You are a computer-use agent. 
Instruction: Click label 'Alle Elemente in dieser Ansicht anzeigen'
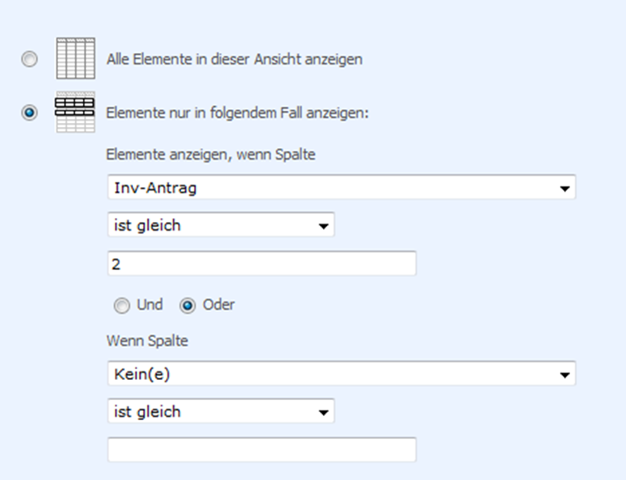pyautogui.click(x=234, y=59)
